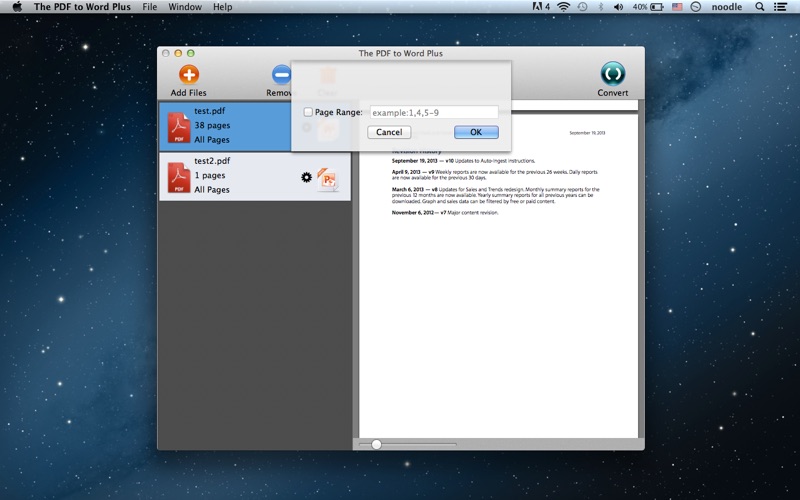Image resolution: width=800 pixels, height=500 pixels.
Task: Click the Bluetooth menu bar icon
Action: [601, 7]
